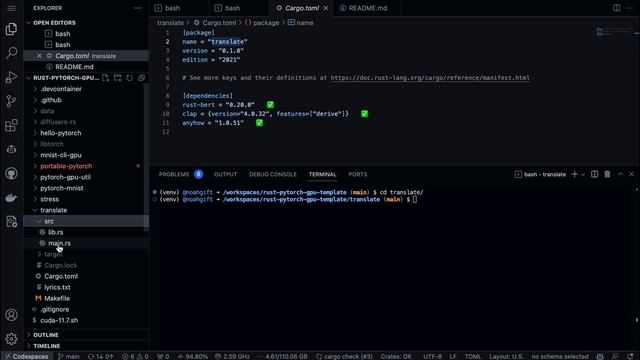Collapse all folders in explorer
640x360 pixels.
pyautogui.click(x=142, y=78)
